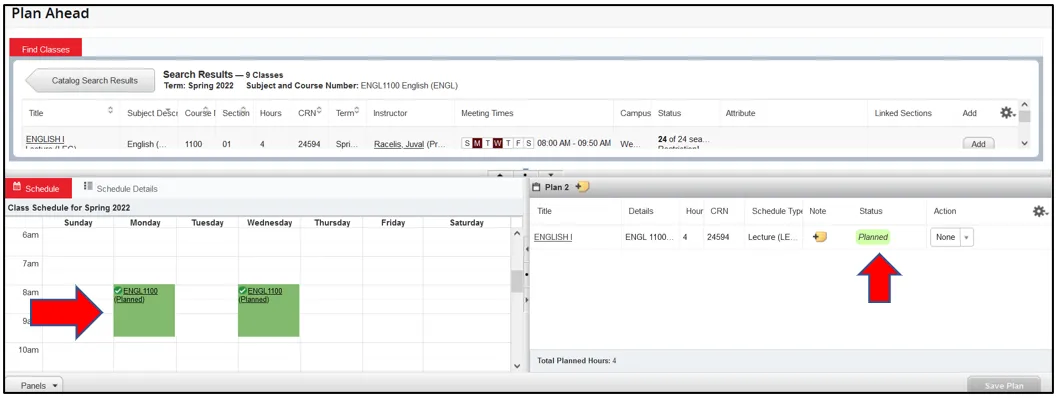Add a note to the Plan 2 header
The image size is (1058, 398).
coord(582,187)
